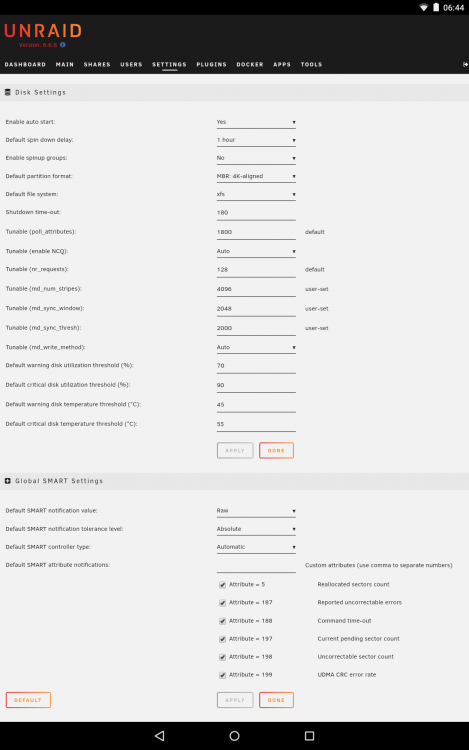This screenshot has height=750, width=469.
Task: Open Default SMART notification value dropdown
Action: point(256,511)
